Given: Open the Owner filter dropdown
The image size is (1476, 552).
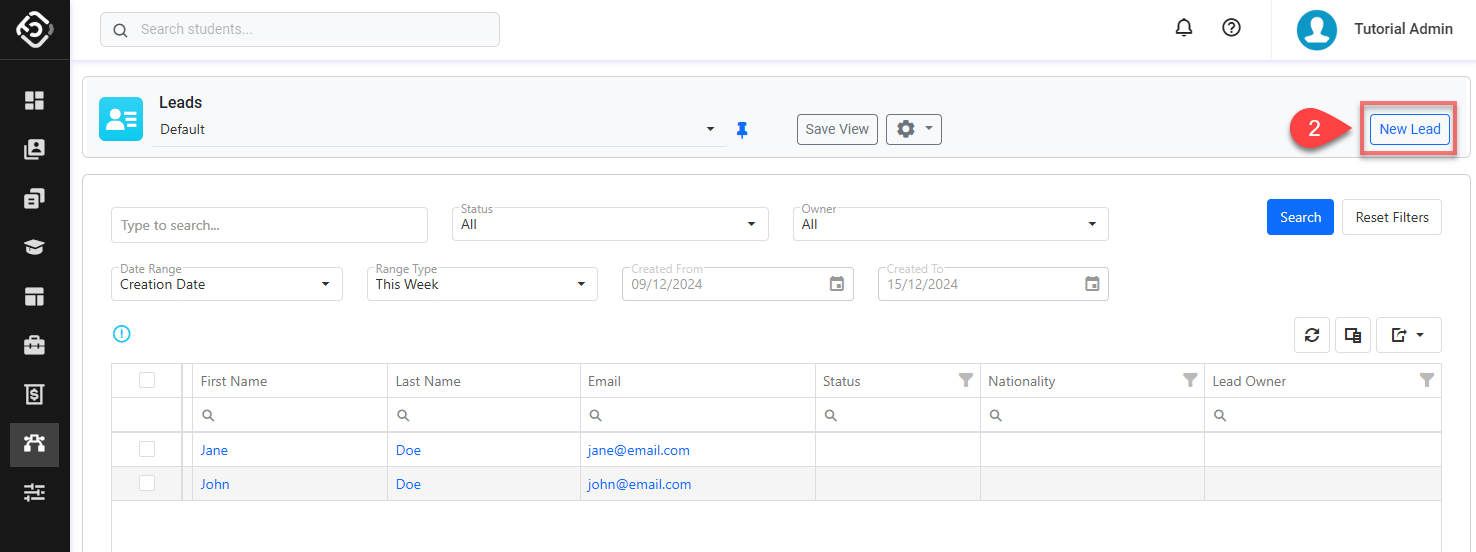Looking at the screenshot, I should 953,225.
